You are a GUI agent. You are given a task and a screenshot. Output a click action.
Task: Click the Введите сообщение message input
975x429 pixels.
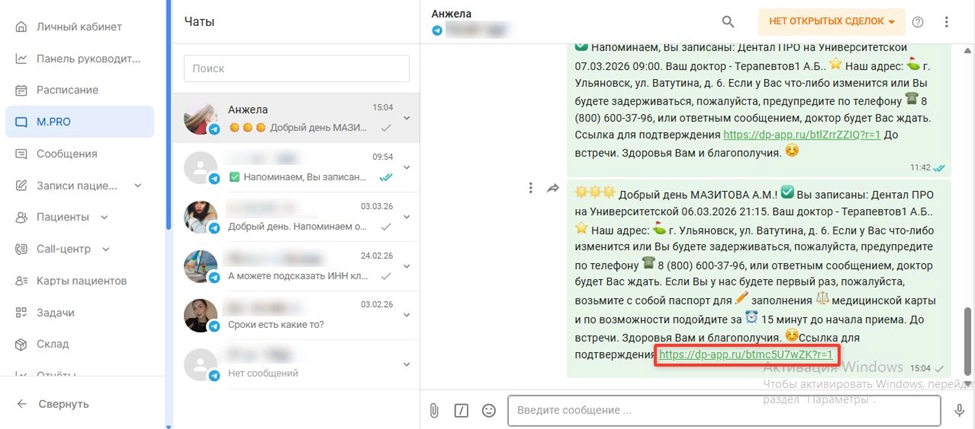(x=724, y=410)
